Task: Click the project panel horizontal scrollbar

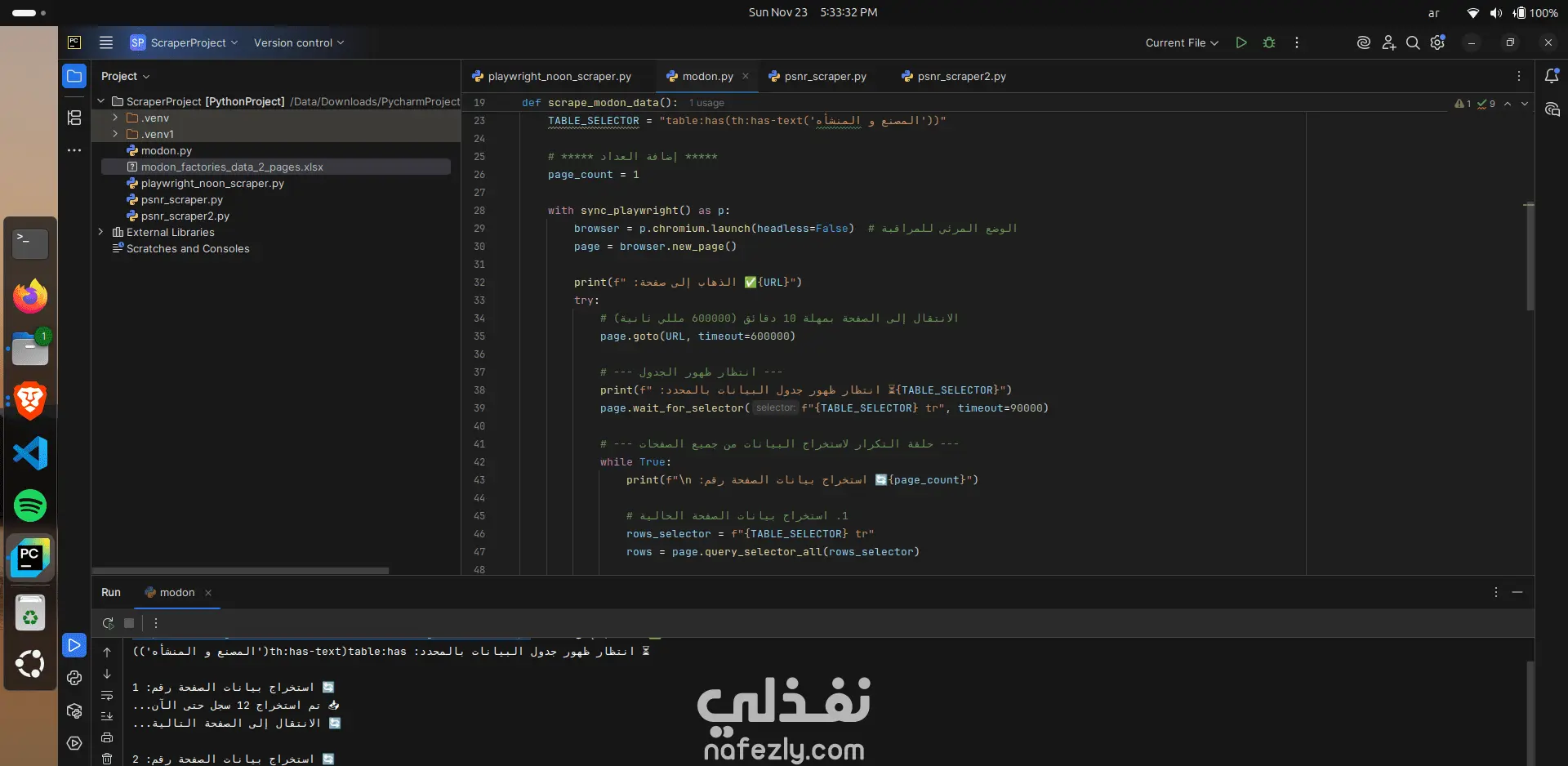Action: (240, 571)
